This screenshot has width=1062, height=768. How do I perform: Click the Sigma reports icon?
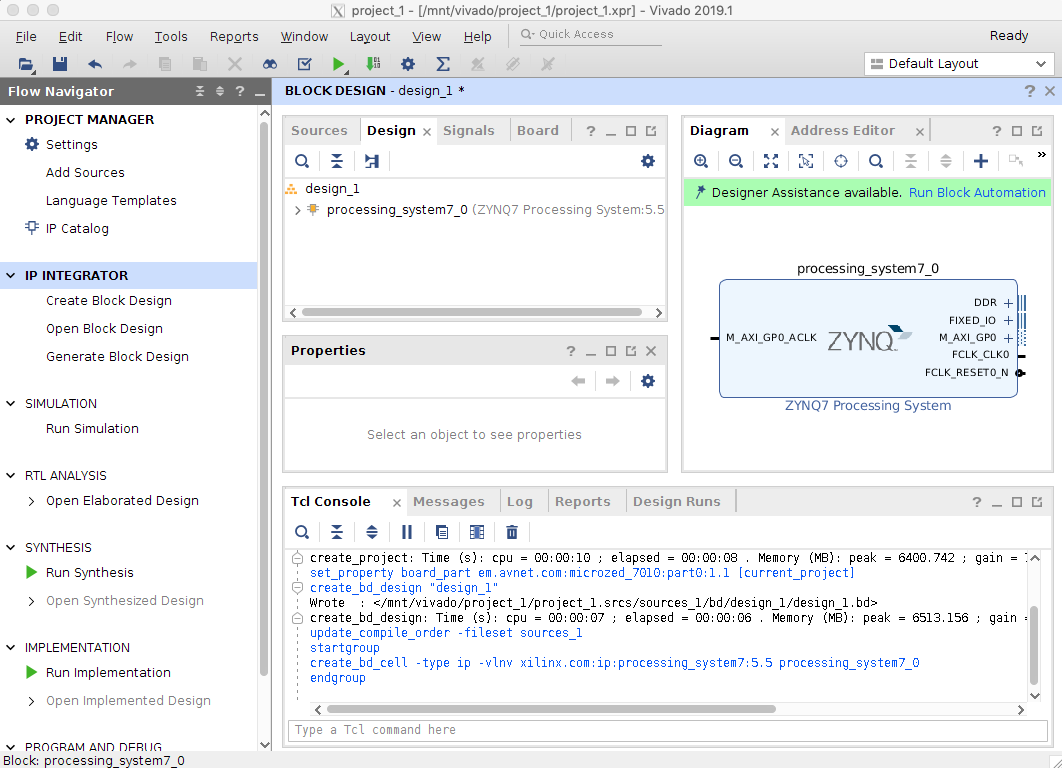pos(443,64)
